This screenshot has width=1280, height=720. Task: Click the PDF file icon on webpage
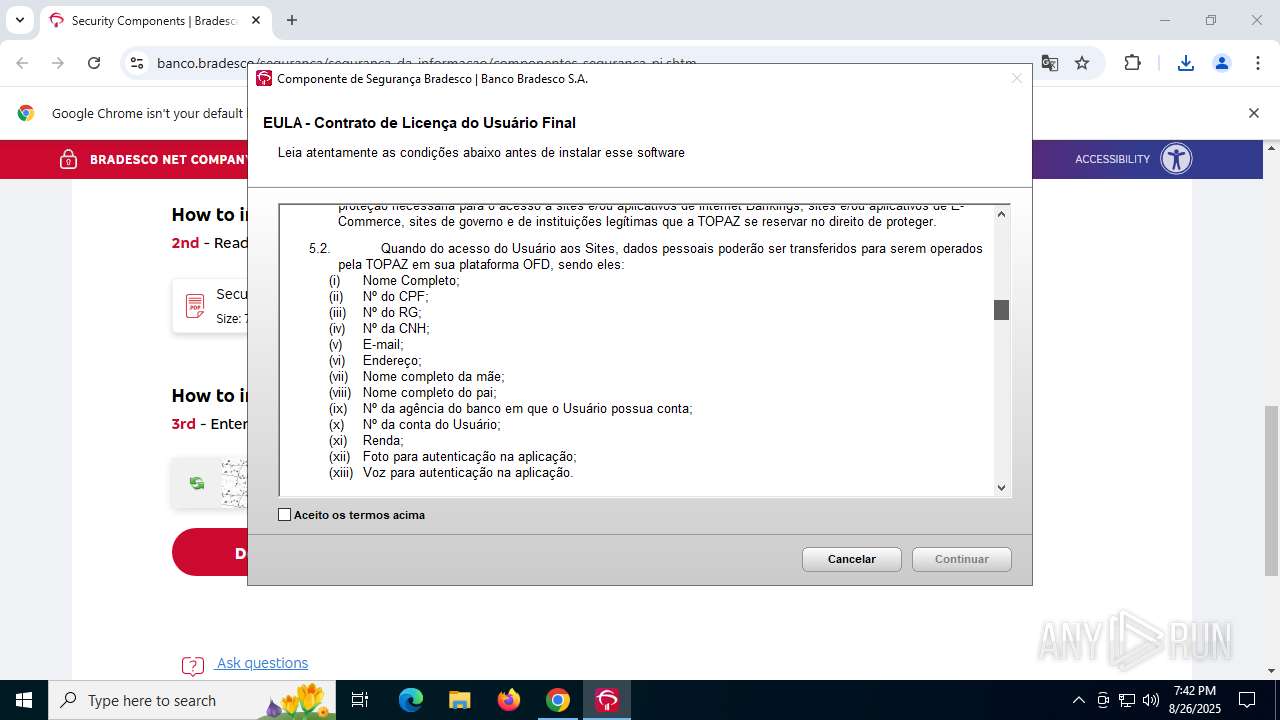195,307
